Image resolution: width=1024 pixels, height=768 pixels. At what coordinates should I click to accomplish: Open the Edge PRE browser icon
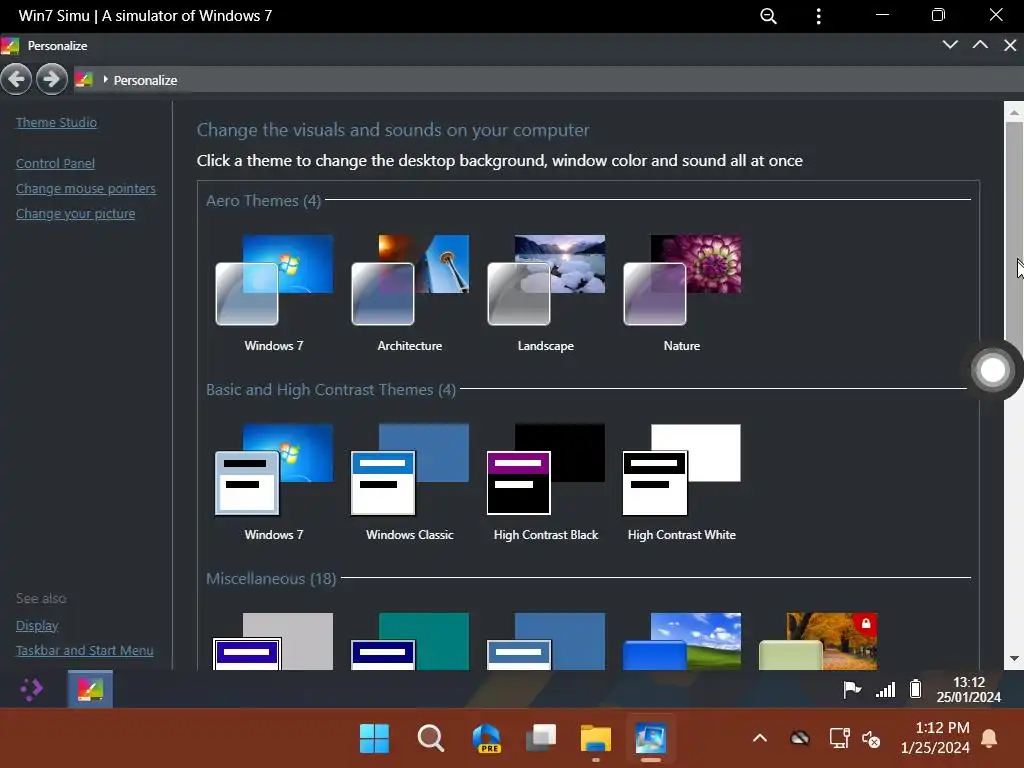[x=487, y=739]
